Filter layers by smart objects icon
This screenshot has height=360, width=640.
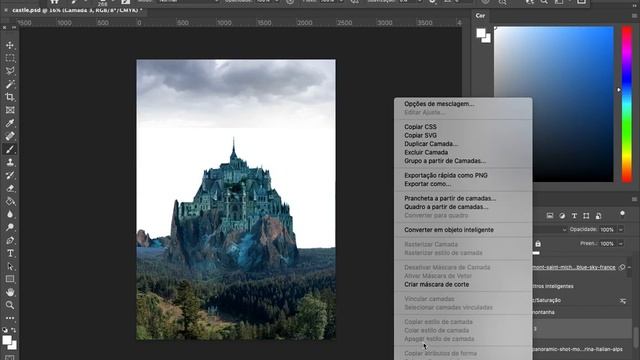tap(598, 216)
